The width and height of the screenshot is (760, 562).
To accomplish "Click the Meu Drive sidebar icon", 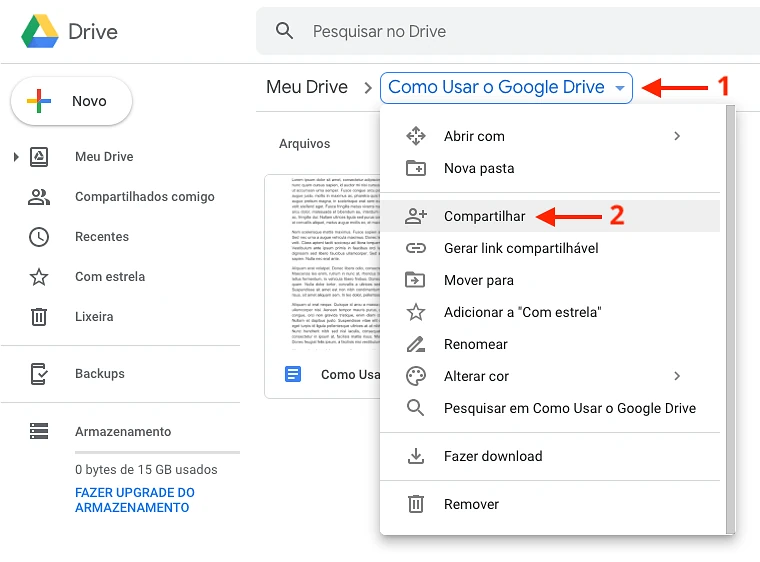I will [x=39, y=157].
